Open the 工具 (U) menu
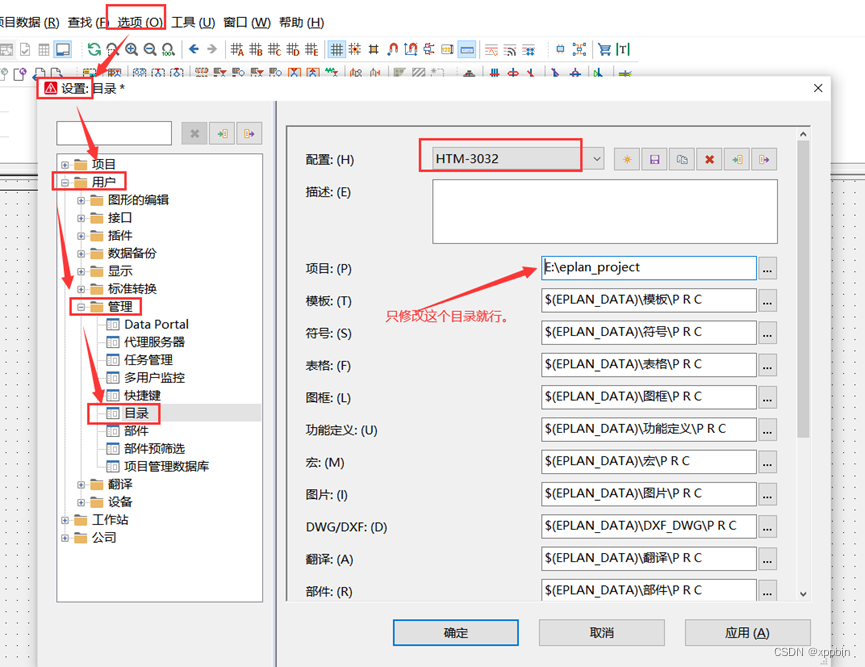The height and width of the screenshot is (667, 865). 193,22
